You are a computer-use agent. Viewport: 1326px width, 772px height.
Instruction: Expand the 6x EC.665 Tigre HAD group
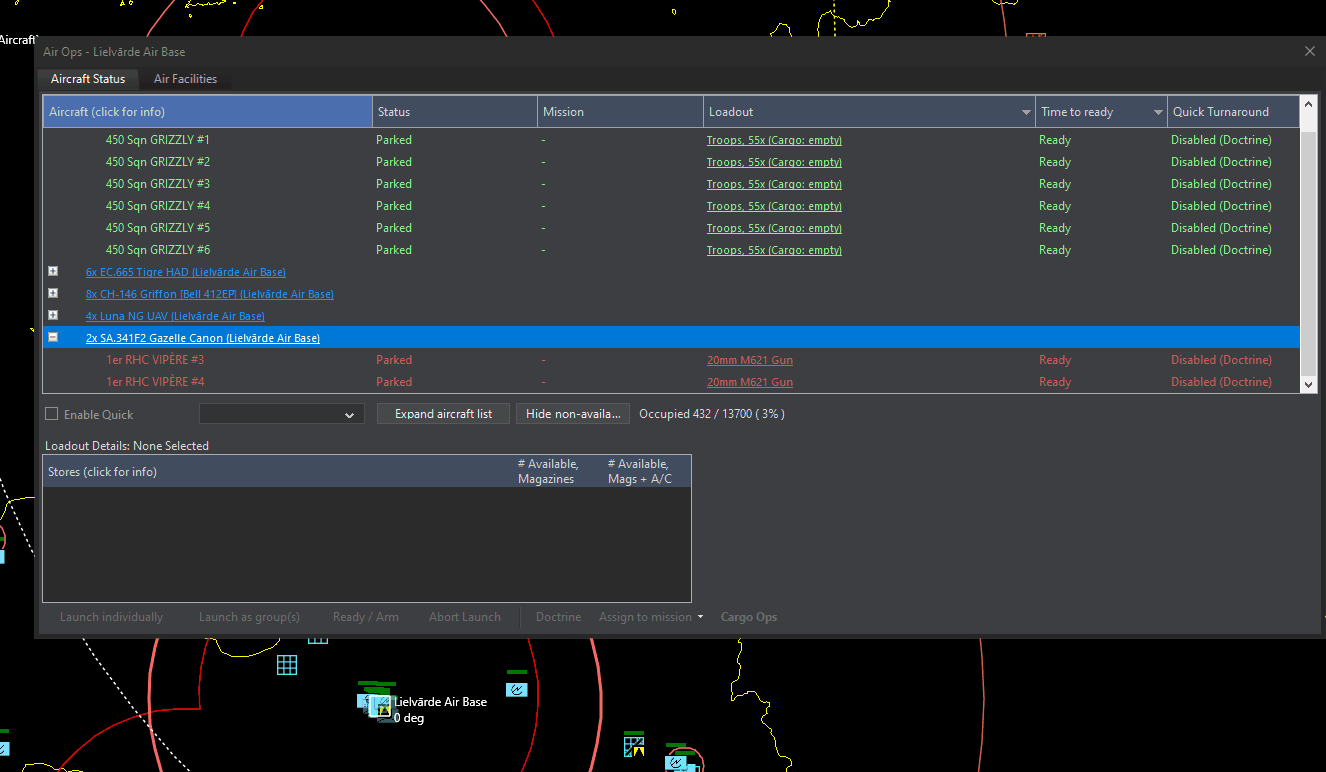[53, 272]
